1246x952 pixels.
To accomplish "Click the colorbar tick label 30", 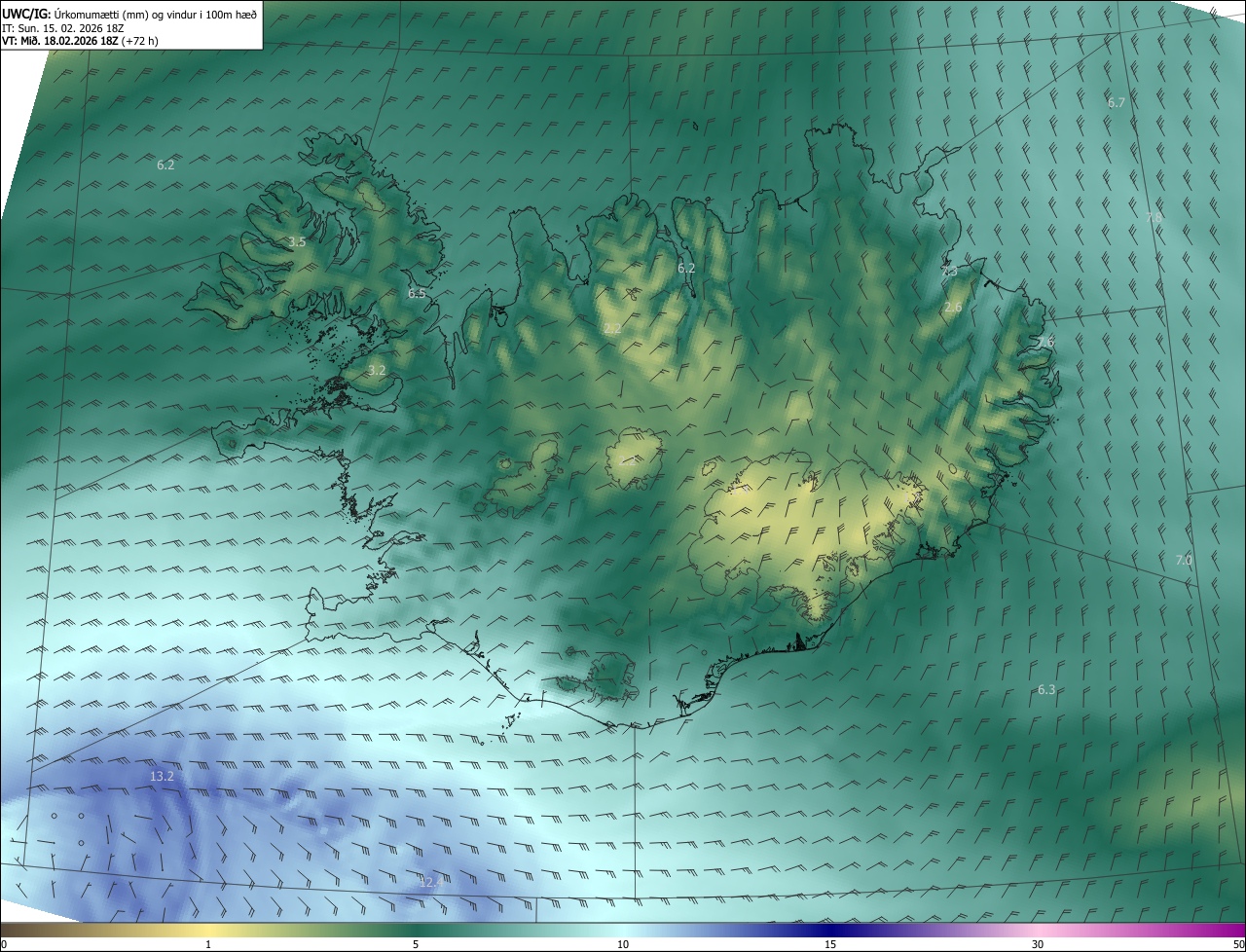I will tap(1038, 944).
